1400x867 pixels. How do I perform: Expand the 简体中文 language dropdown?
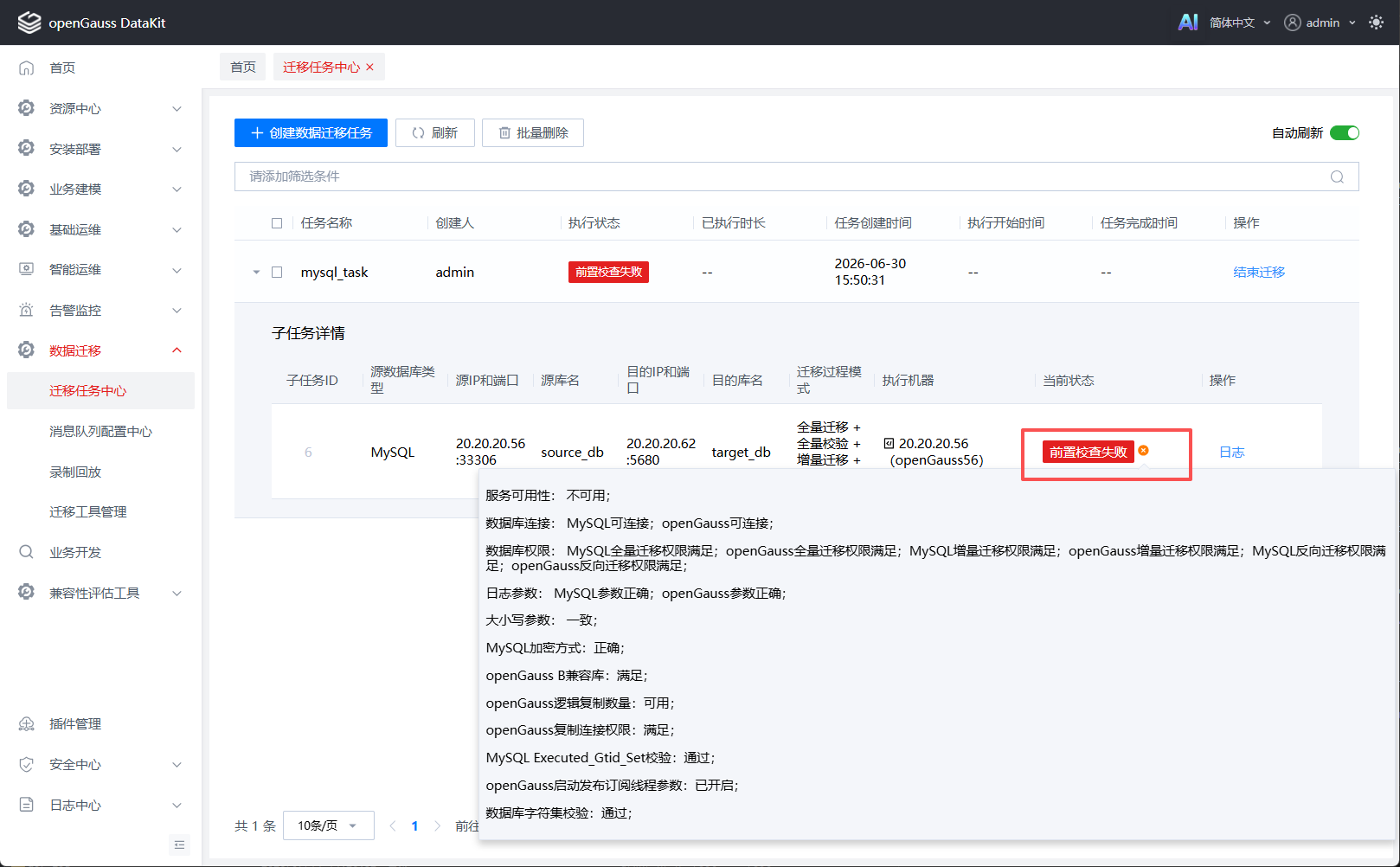coord(1239,22)
